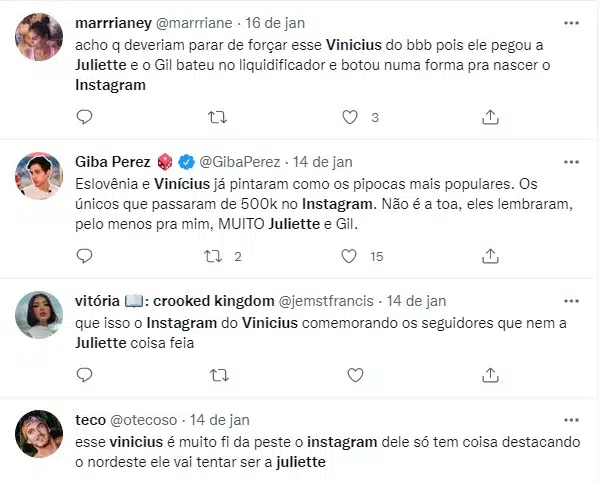Image resolution: width=611 pixels, height=483 pixels.
Task: Like Giba Perez's tweet with 15 likes
Action: pyautogui.click(x=350, y=256)
